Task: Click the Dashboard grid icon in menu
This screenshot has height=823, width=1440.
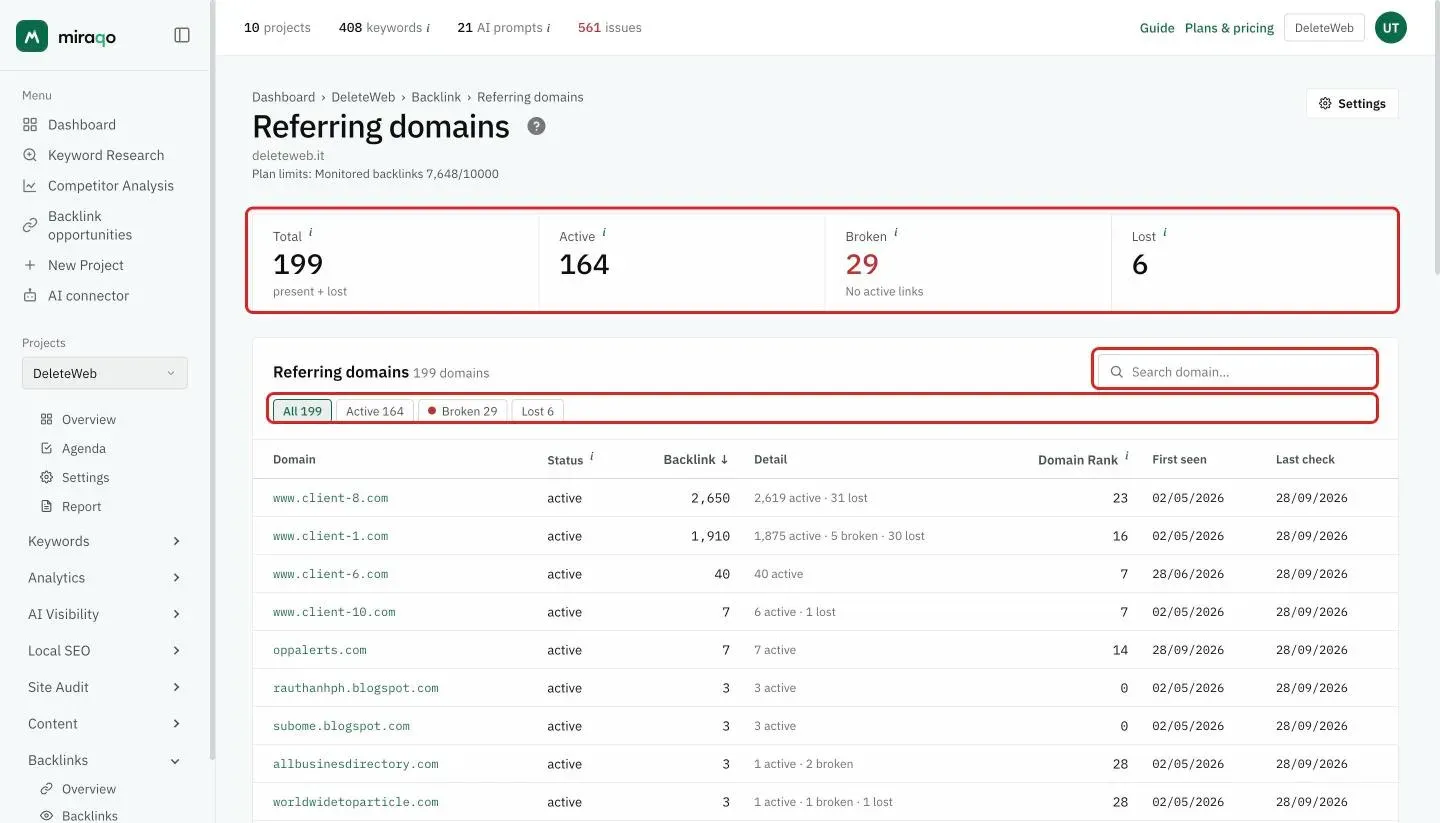Action: pyautogui.click(x=30, y=125)
